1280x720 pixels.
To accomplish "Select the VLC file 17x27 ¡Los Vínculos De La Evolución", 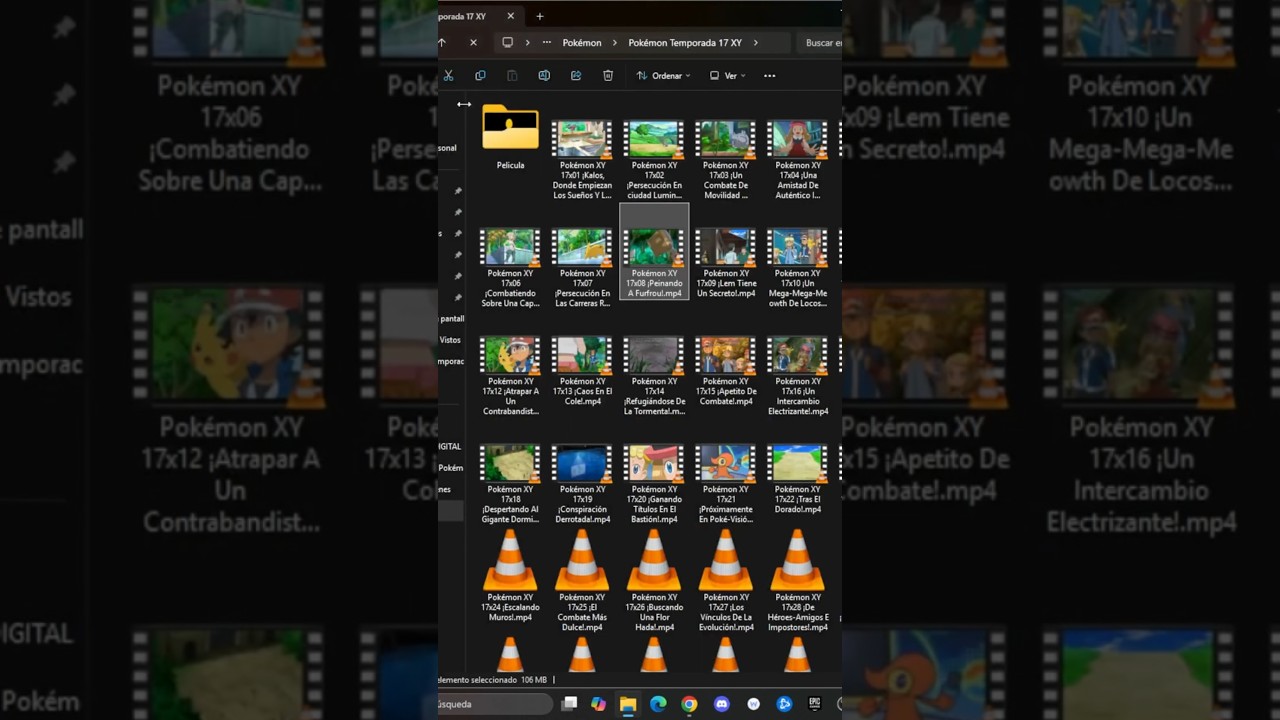I will point(726,581).
